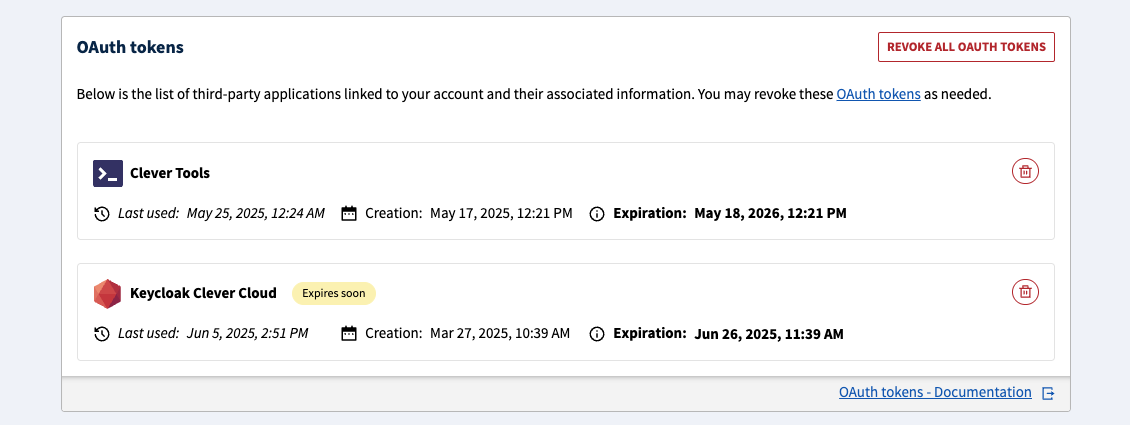This screenshot has width=1130, height=425.
Task: Click the Revoke All OAuth Tokens button
Action: (x=966, y=47)
